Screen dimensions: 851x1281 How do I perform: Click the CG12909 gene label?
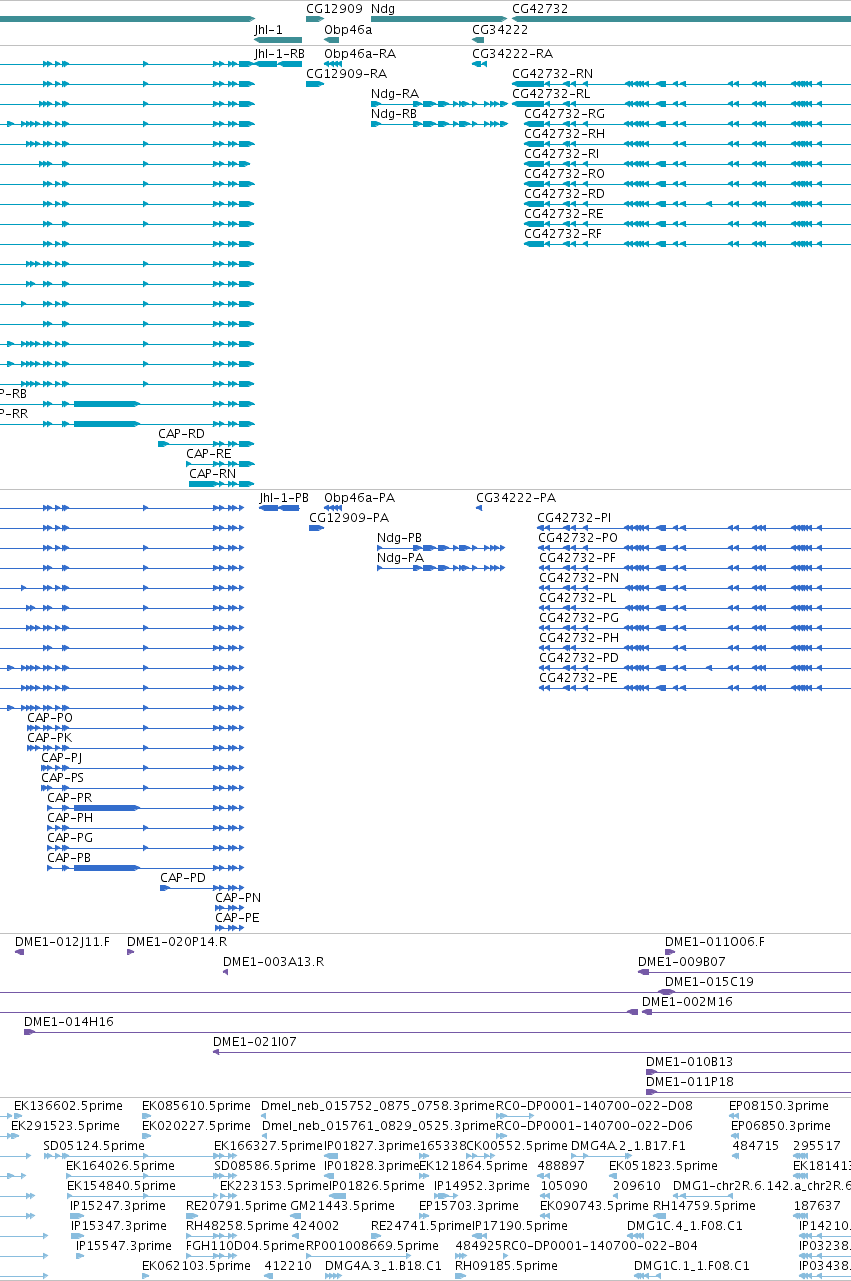[x=334, y=8]
